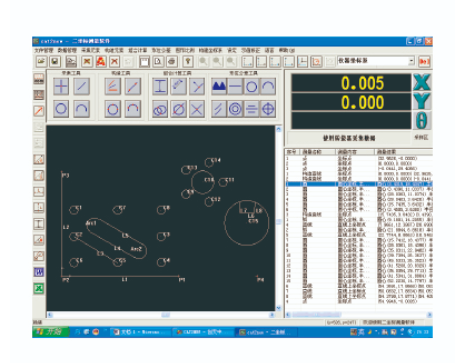The height and width of the screenshot is (363, 469).
Task: Select the highlighted blue row in results list
Action: pos(359,184)
